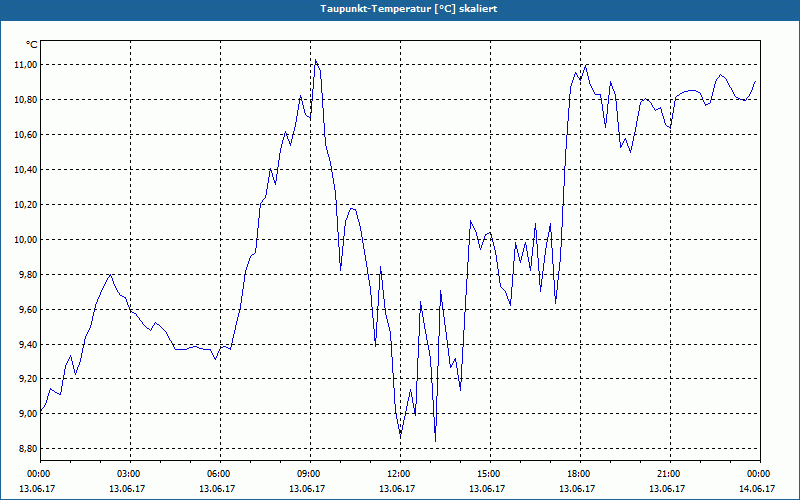Image resolution: width=800 pixels, height=500 pixels.
Task: Click the 21:00 time label
Action: (x=670, y=474)
